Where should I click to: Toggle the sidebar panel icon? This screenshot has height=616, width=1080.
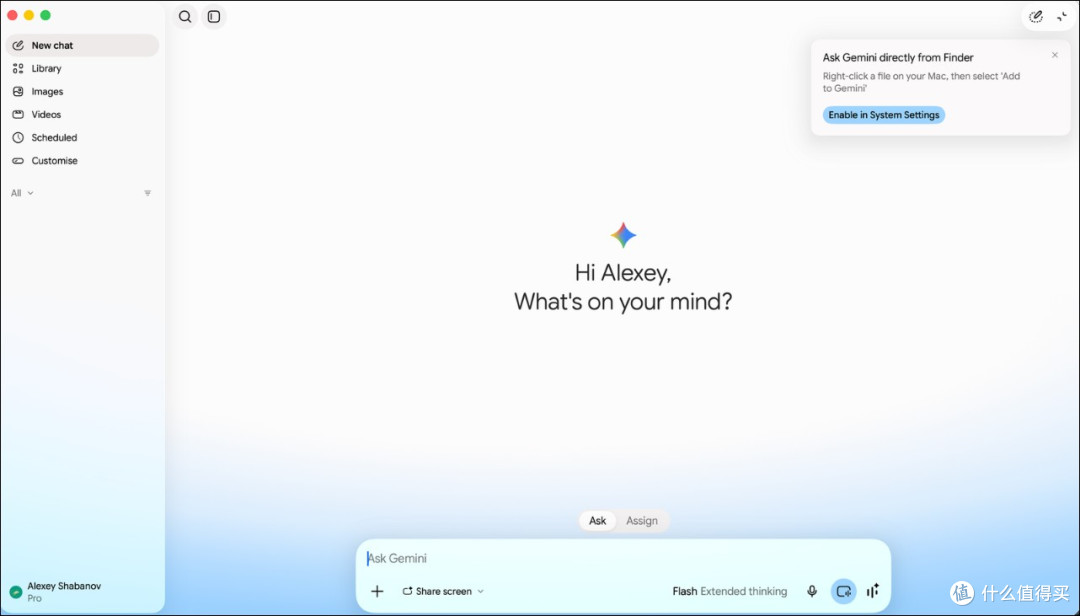(x=214, y=17)
